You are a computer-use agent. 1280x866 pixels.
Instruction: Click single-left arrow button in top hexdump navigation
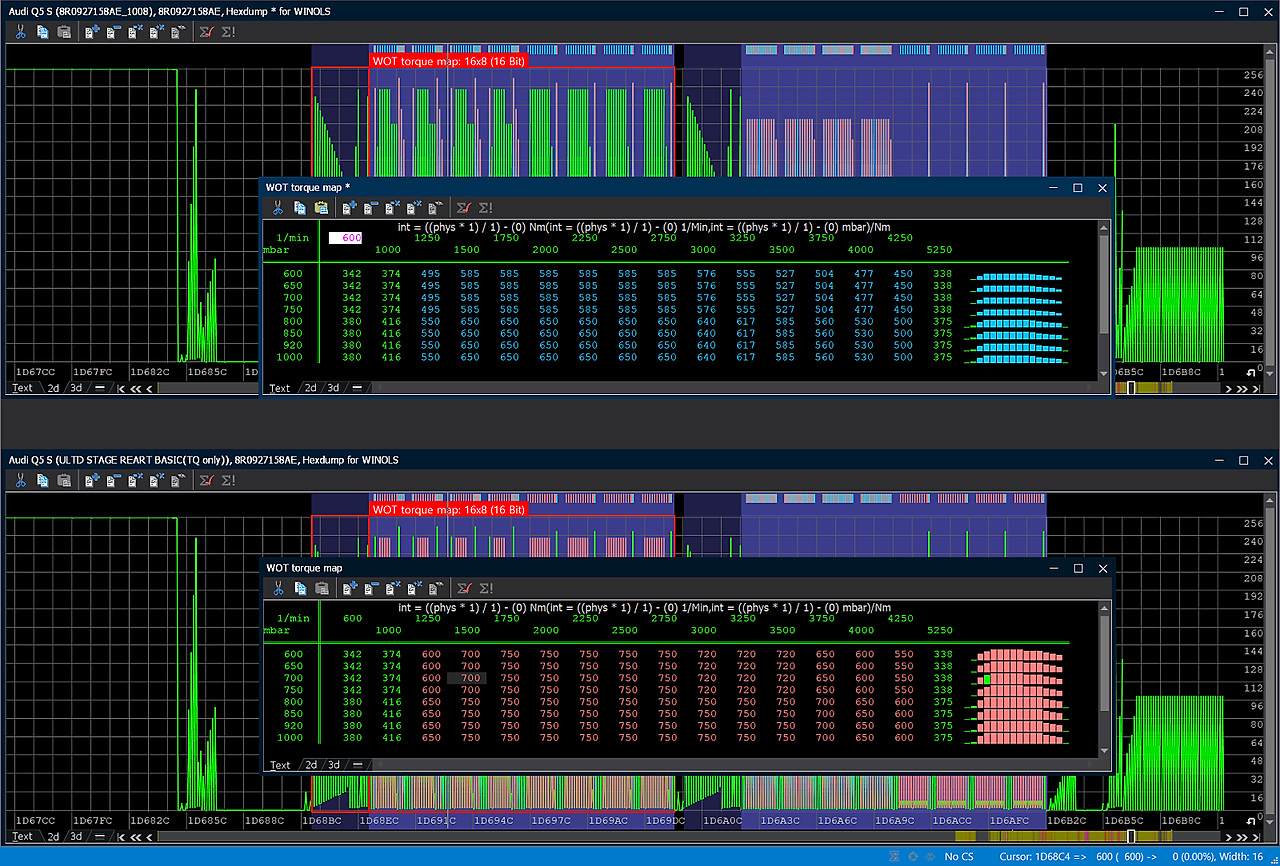(x=150, y=388)
